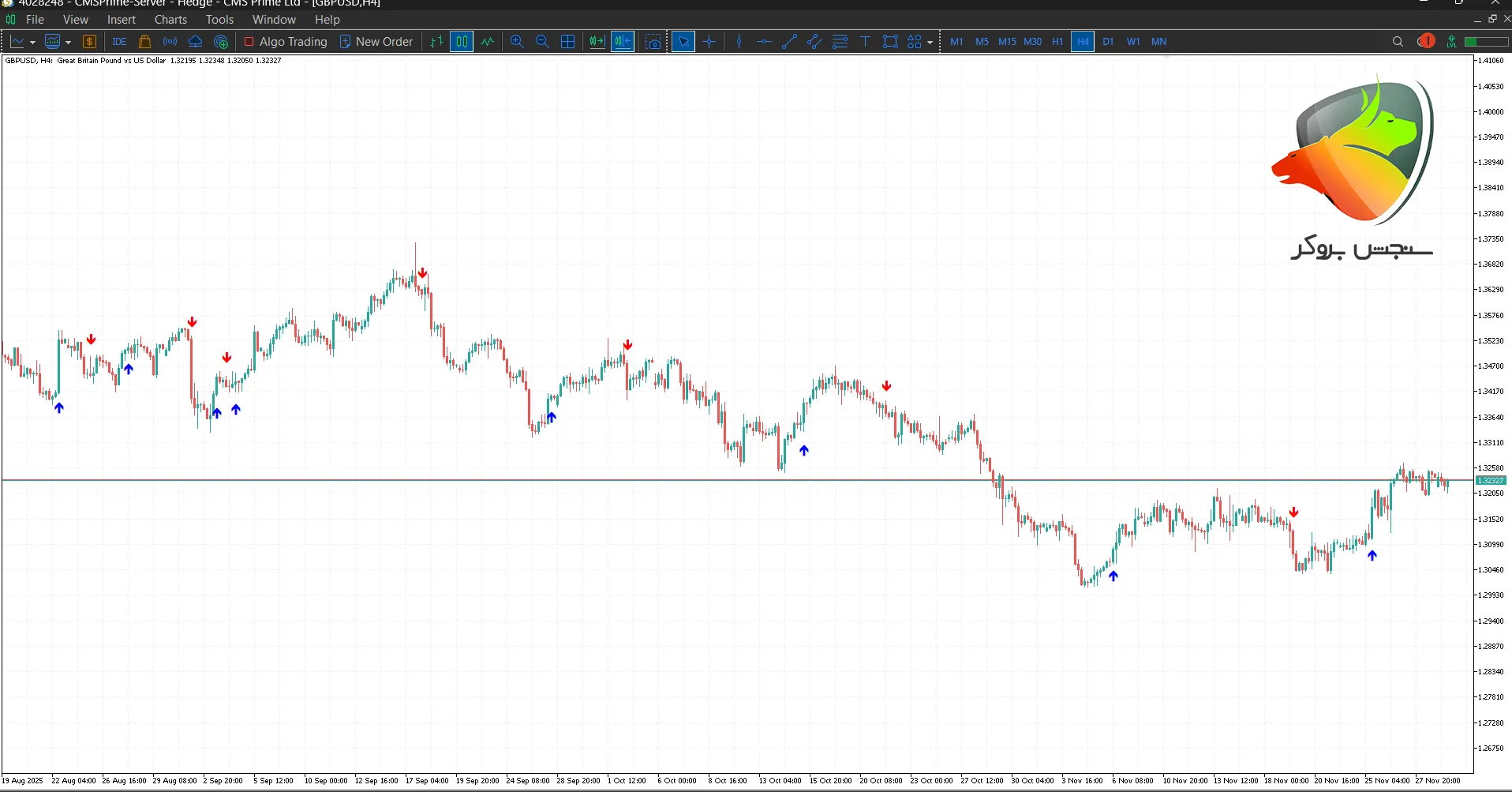Take a chart screenshot with camera icon
Image resolution: width=1512 pixels, height=792 pixels.
[653, 42]
